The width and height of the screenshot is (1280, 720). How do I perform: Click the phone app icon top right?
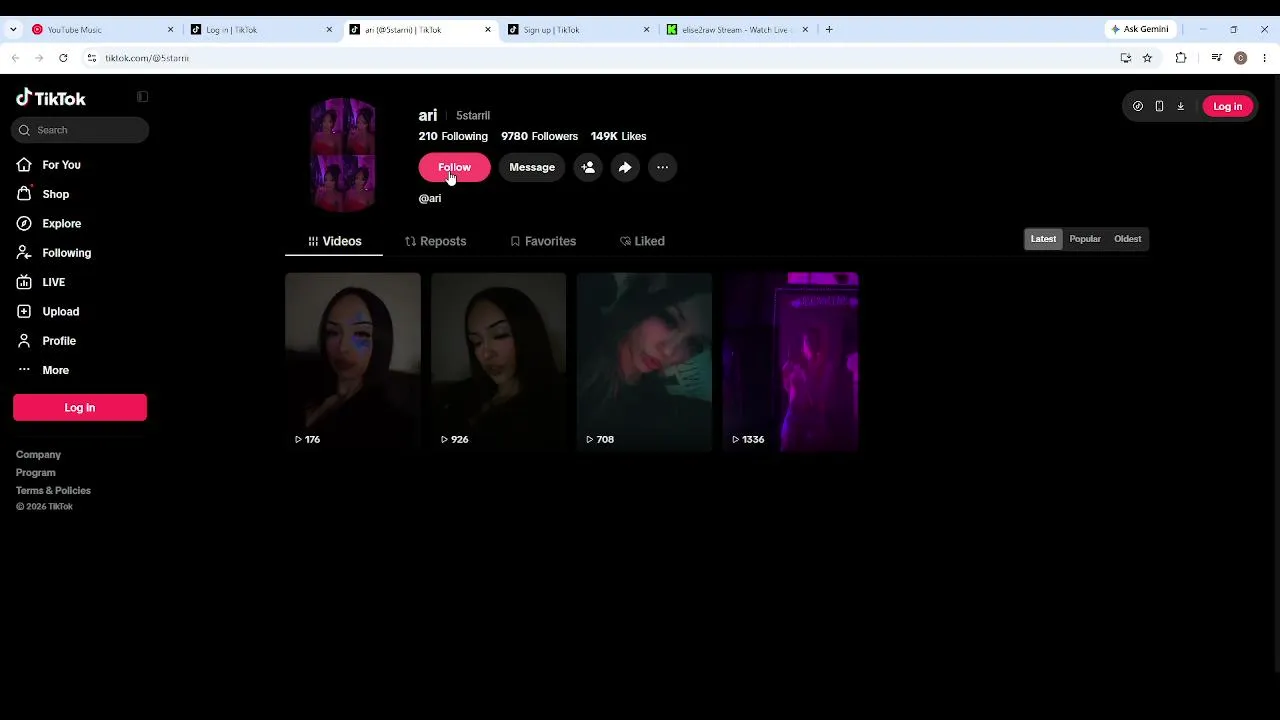click(x=1159, y=106)
